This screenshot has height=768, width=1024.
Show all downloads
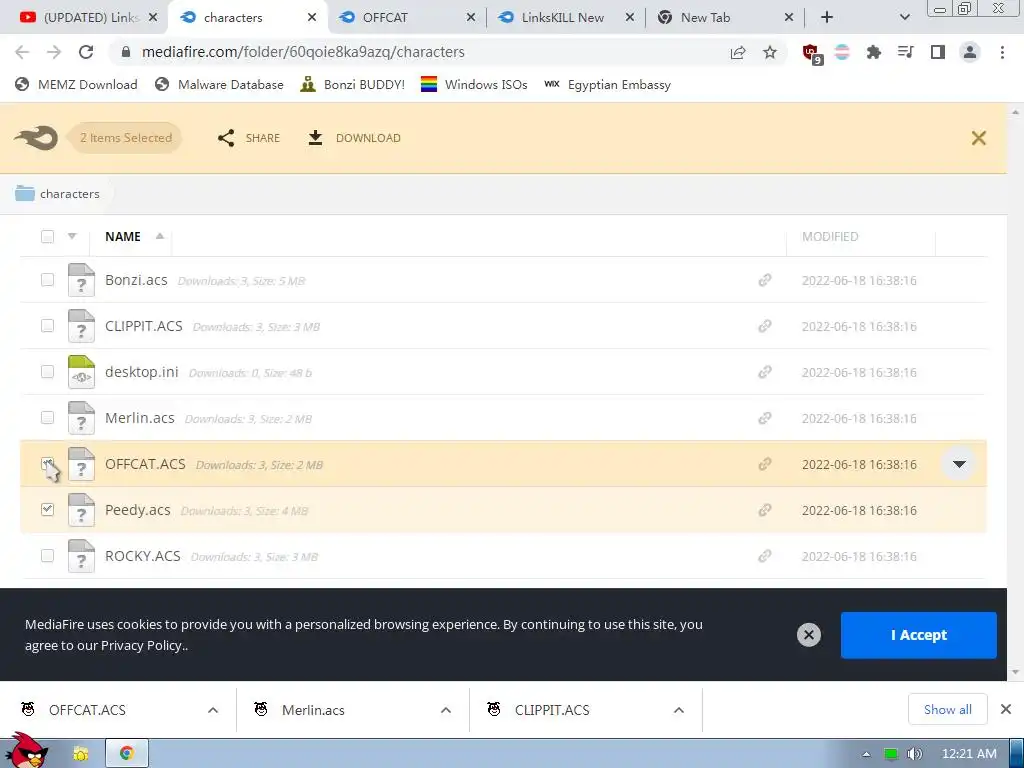tap(948, 709)
